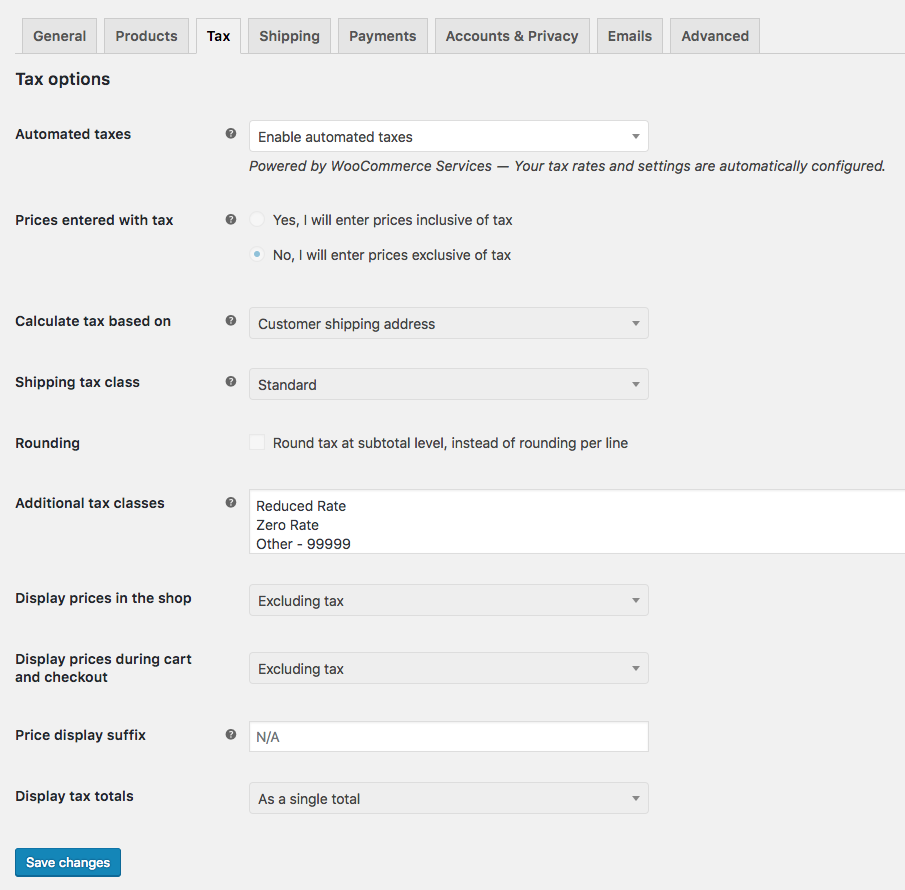Show help tip for Shipping tax class
Image resolution: width=905 pixels, height=890 pixels.
[231, 382]
